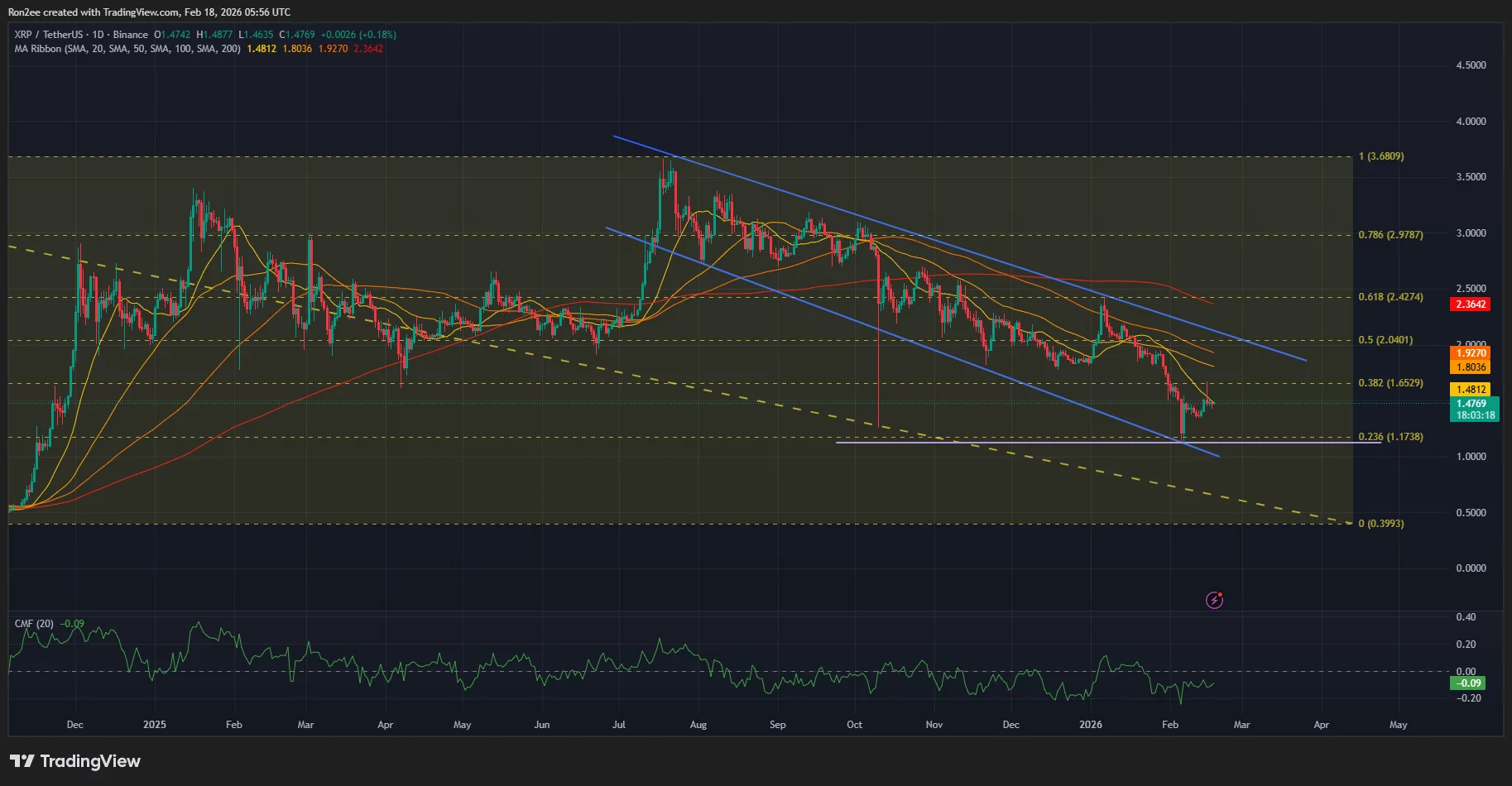Click the red notification dot on the lightning icon
Image resolution: width=1512 pixels, height=786 pixels.
click(1222, 592)
